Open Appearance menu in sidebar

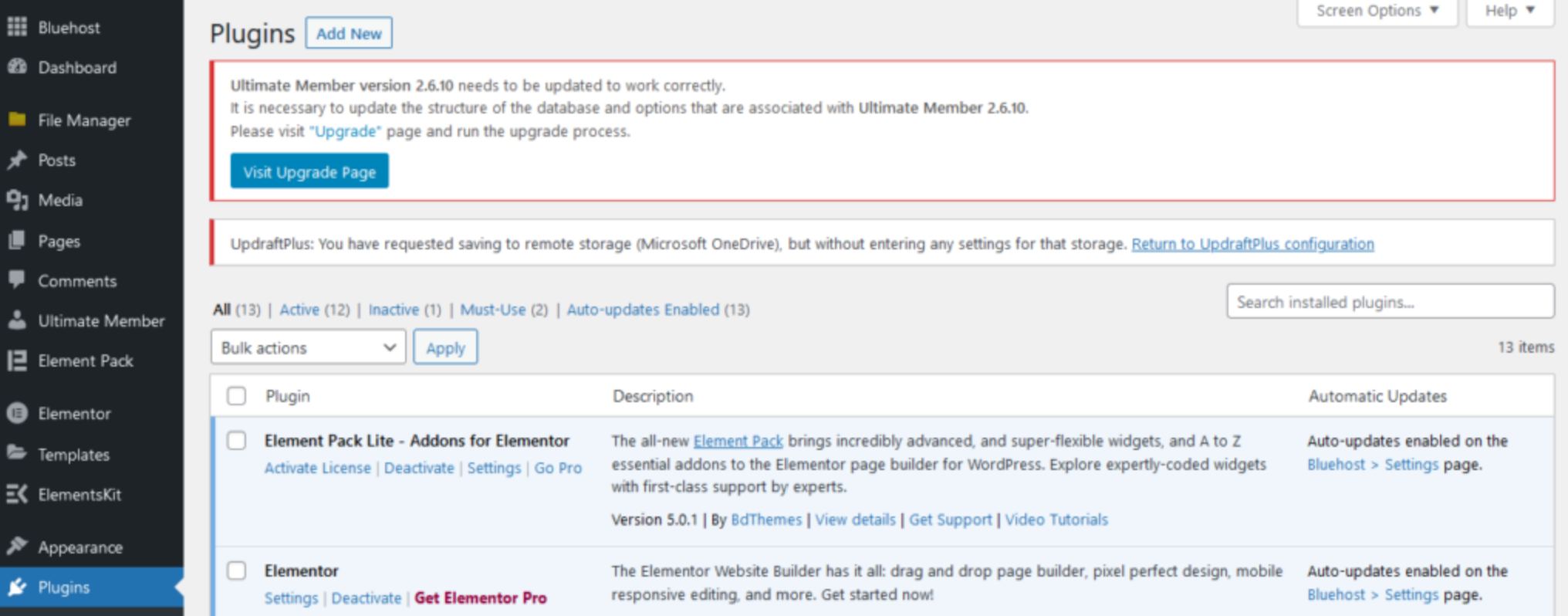(x=80, y=547)
